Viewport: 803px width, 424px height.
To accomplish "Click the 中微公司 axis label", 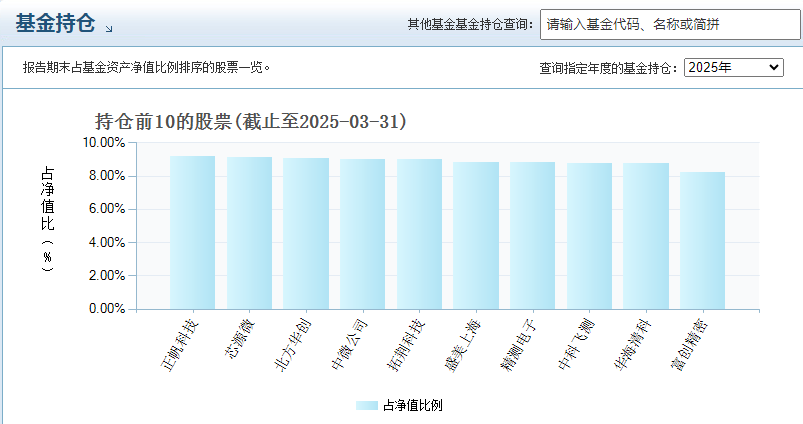I will pyautogui.click(x=349, y=345).
